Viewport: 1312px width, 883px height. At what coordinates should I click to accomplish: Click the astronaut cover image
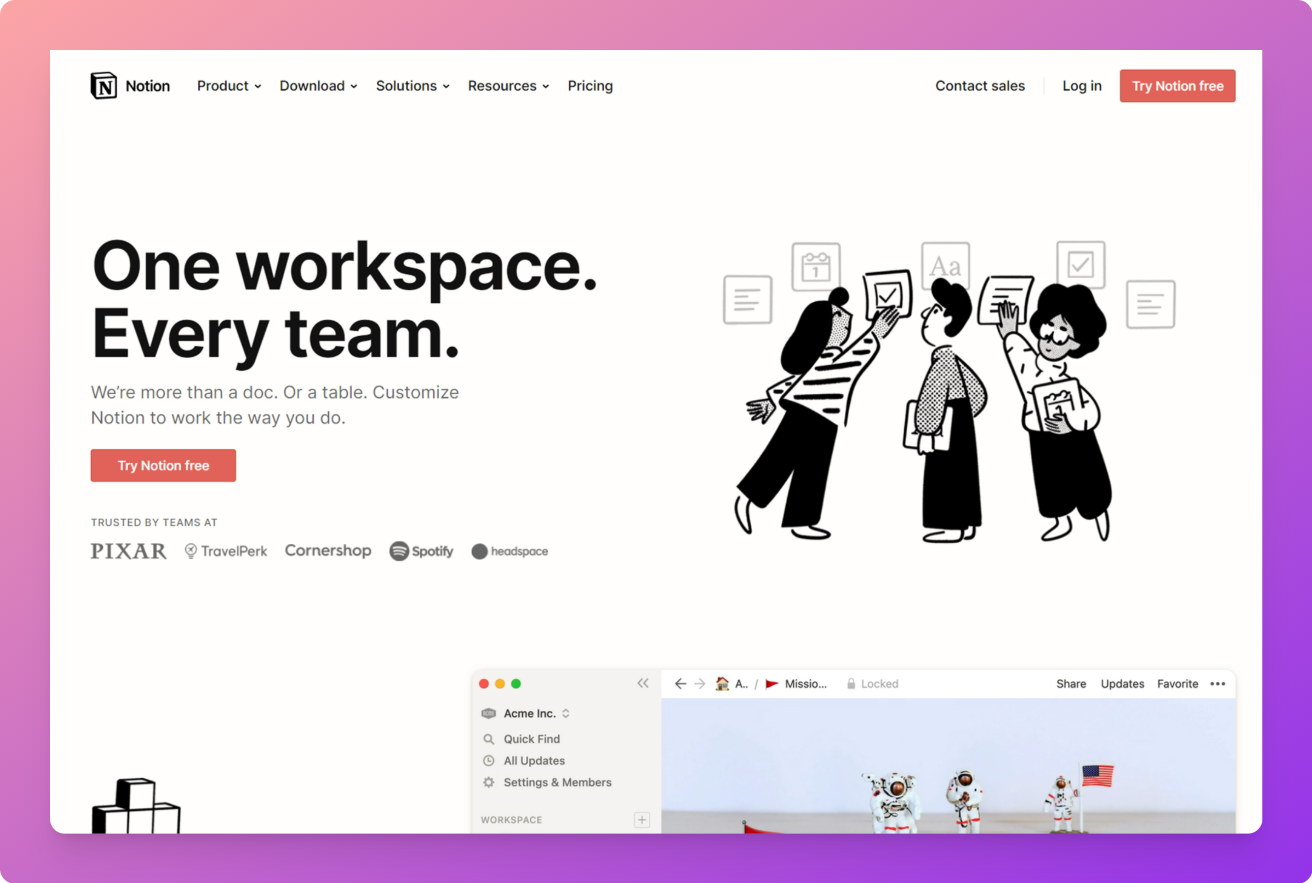pos(948,766)
